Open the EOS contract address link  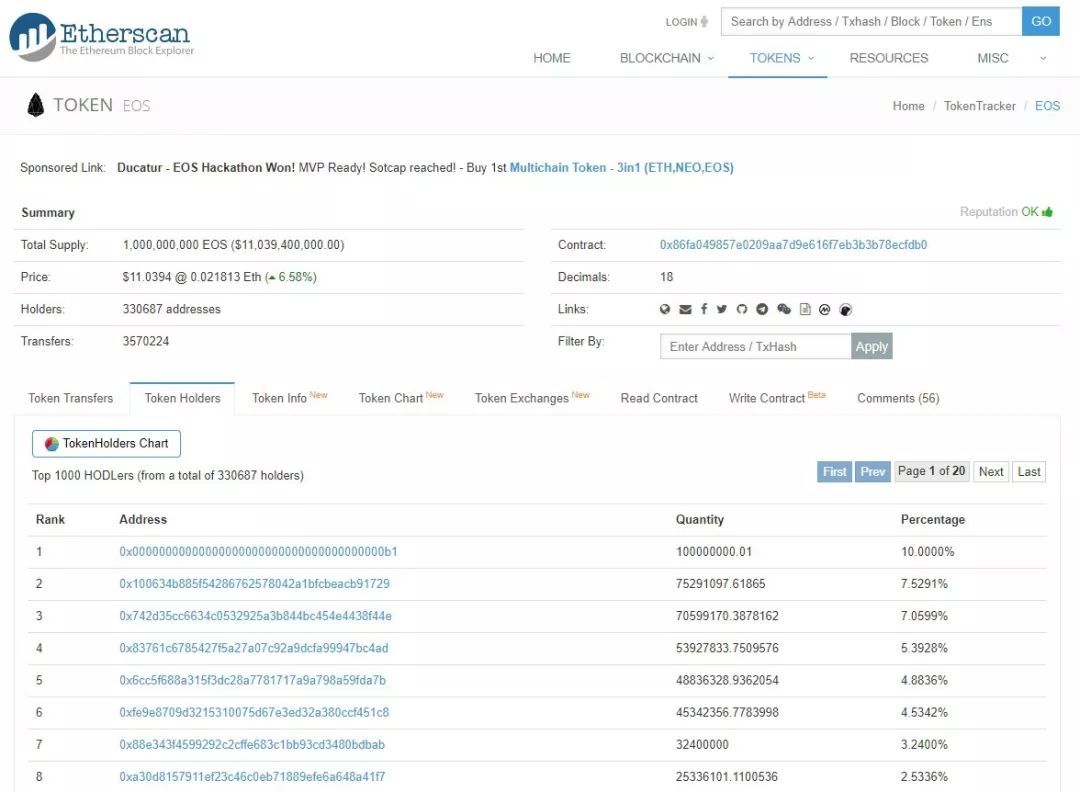click(x=793, y=245)
